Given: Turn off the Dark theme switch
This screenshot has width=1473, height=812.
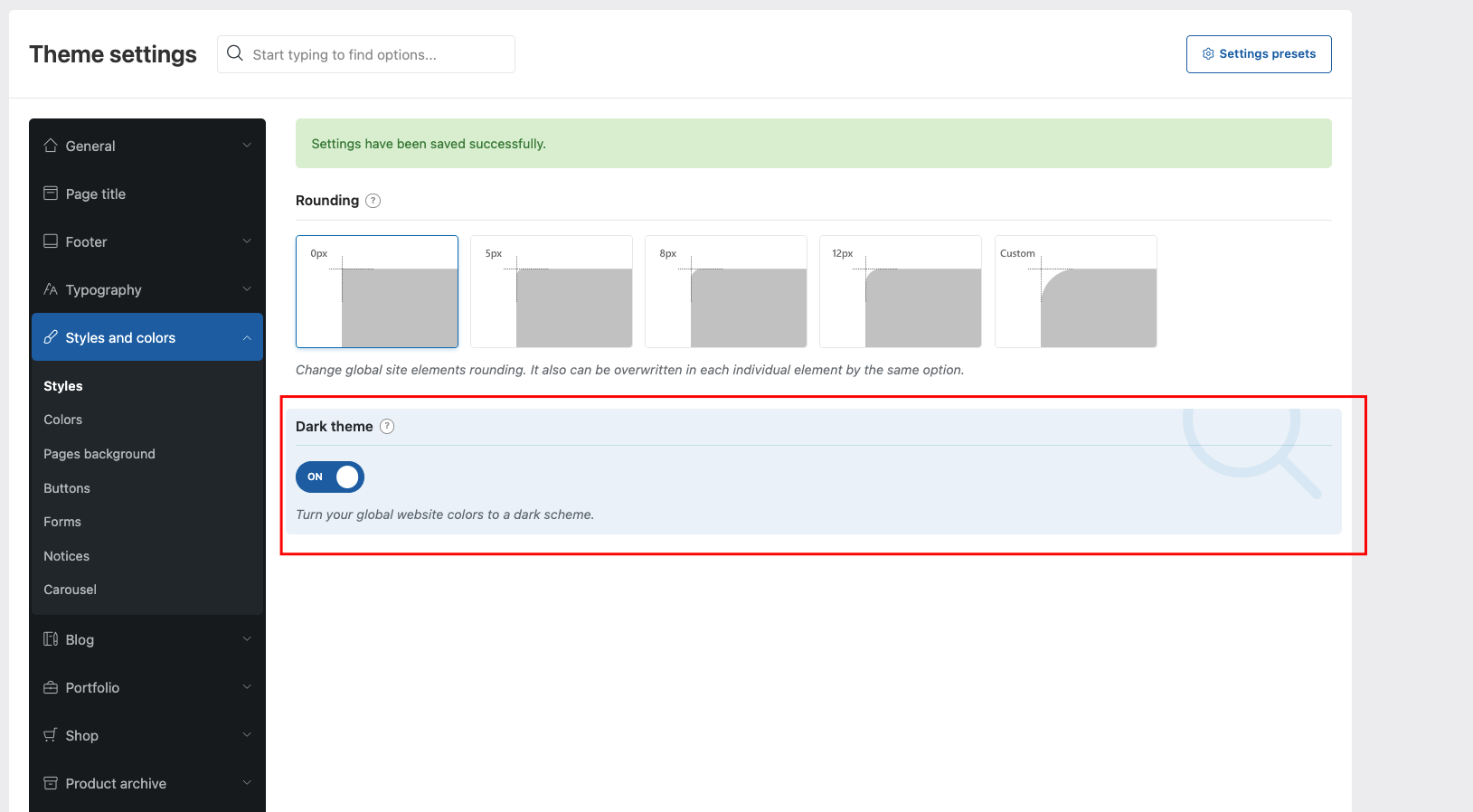Looking at the screenshot, I should click(x=330, y=477).
